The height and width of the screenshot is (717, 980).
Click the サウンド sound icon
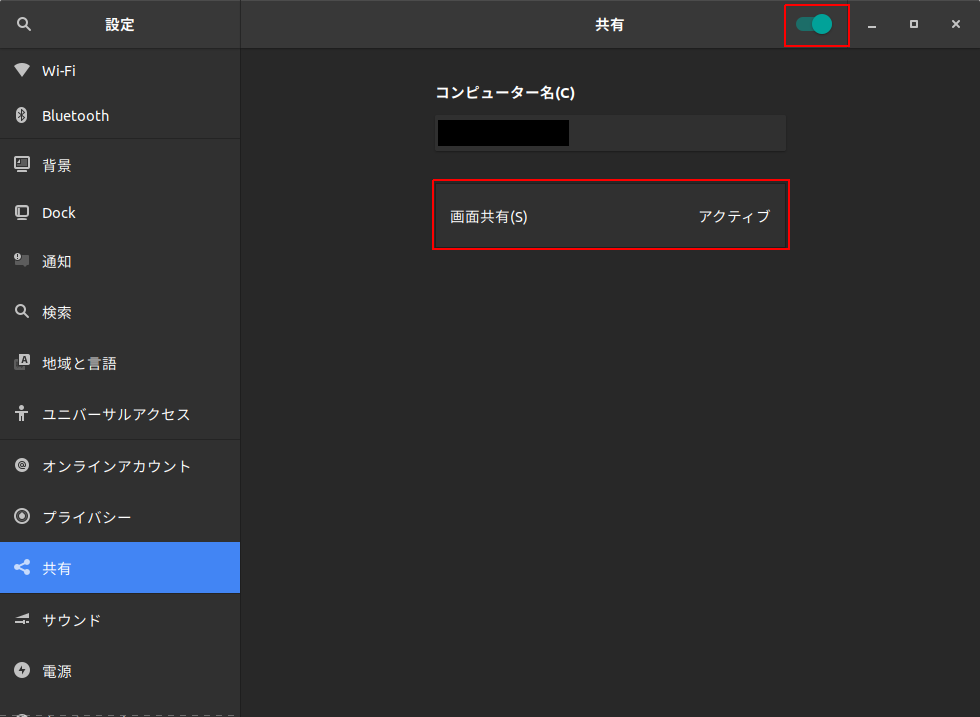[x=22, y=619]
